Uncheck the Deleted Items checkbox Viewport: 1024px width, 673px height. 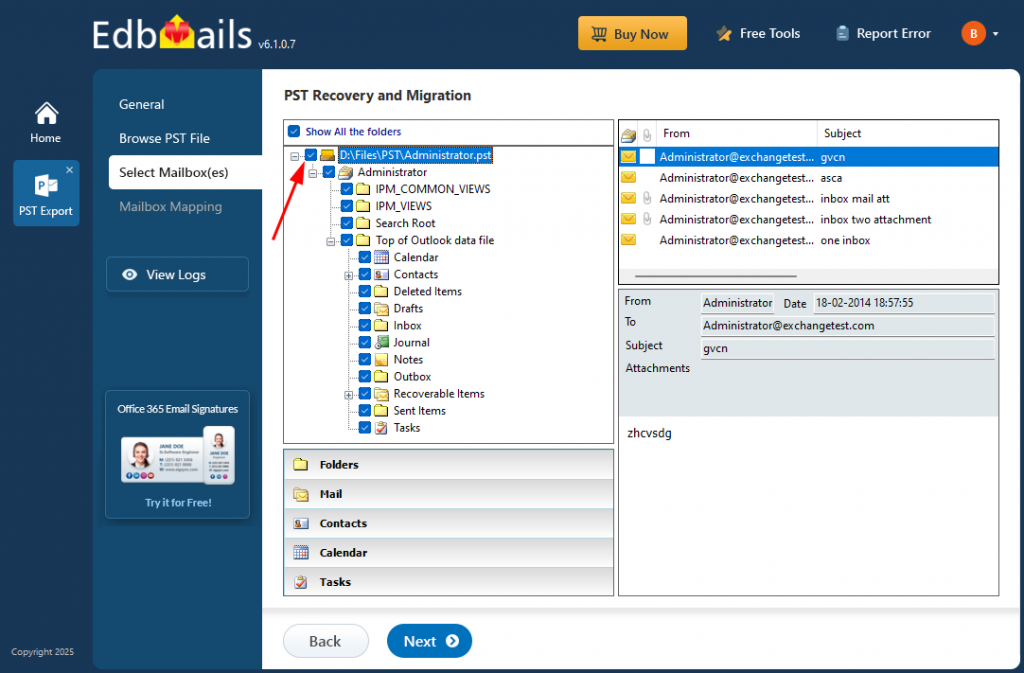click(365, 291)
